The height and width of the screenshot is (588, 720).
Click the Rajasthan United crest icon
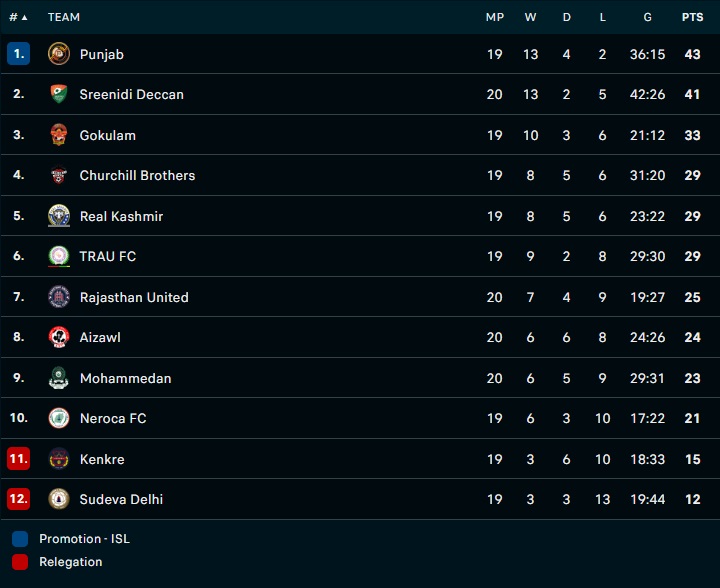pos(59,297)
